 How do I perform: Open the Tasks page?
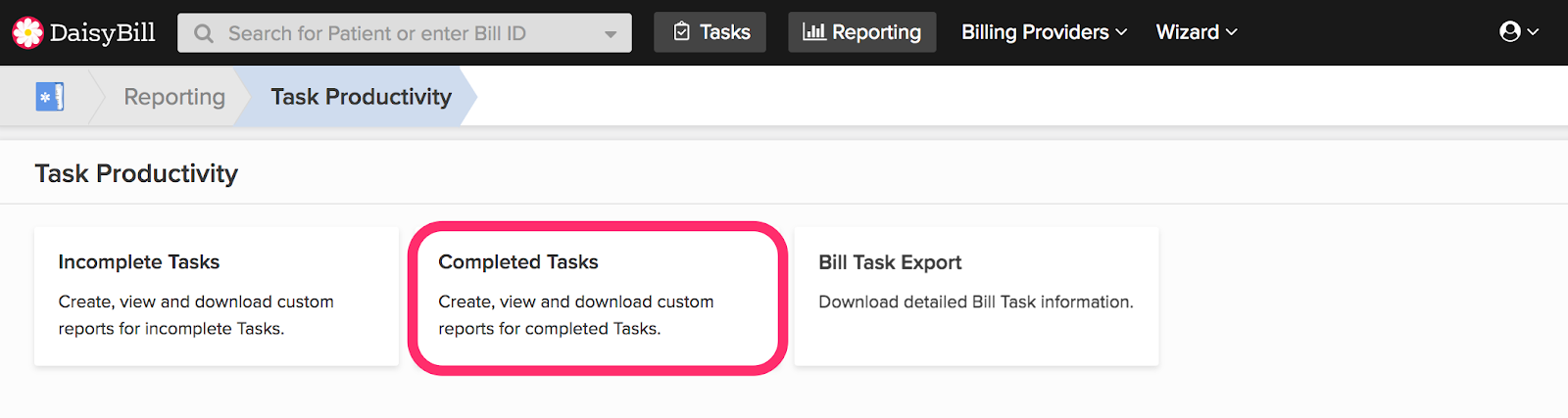click(710, 32)
